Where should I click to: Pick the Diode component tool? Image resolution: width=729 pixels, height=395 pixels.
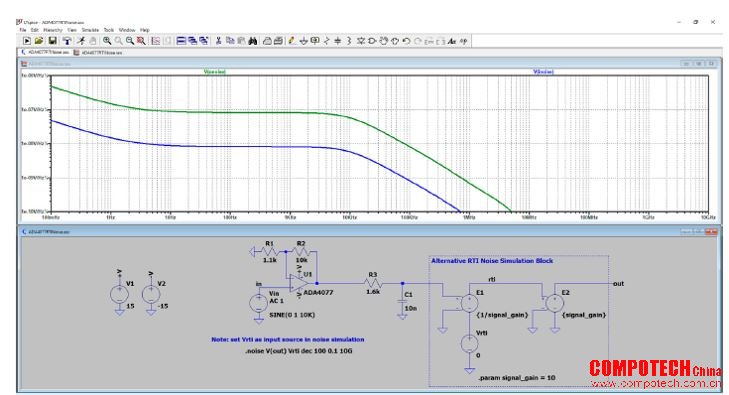click(360, 41)
